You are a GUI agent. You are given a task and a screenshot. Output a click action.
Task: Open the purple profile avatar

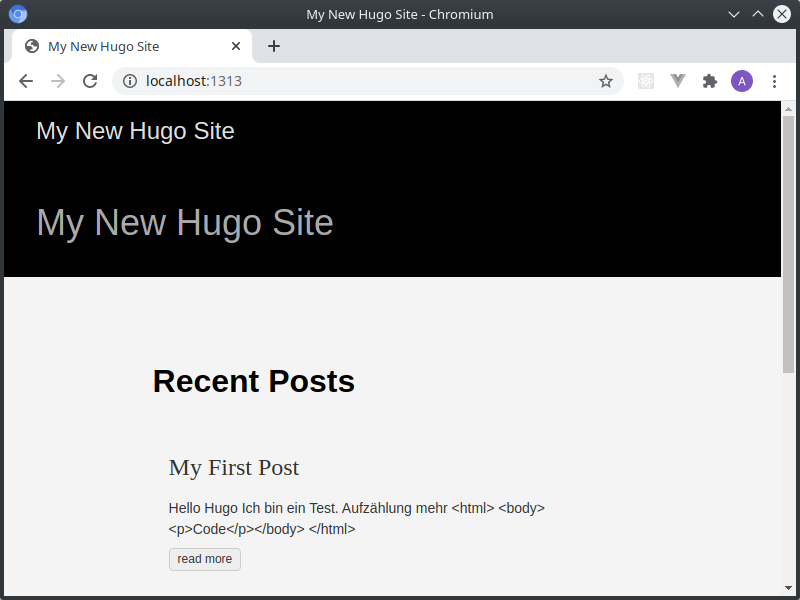[742, 81]
